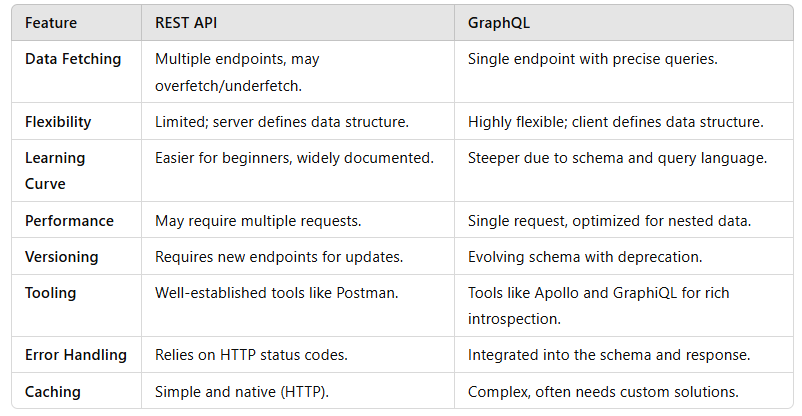Click 'Relies on HTTP status codes' cell
Viewport: 802px width, 416px height.
tap(252, 355)
